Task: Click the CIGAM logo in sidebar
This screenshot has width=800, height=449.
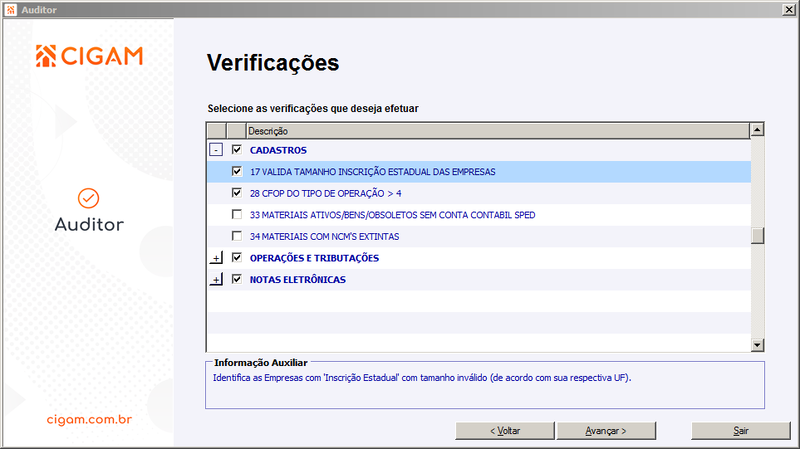Action: (x=89, y=56)
